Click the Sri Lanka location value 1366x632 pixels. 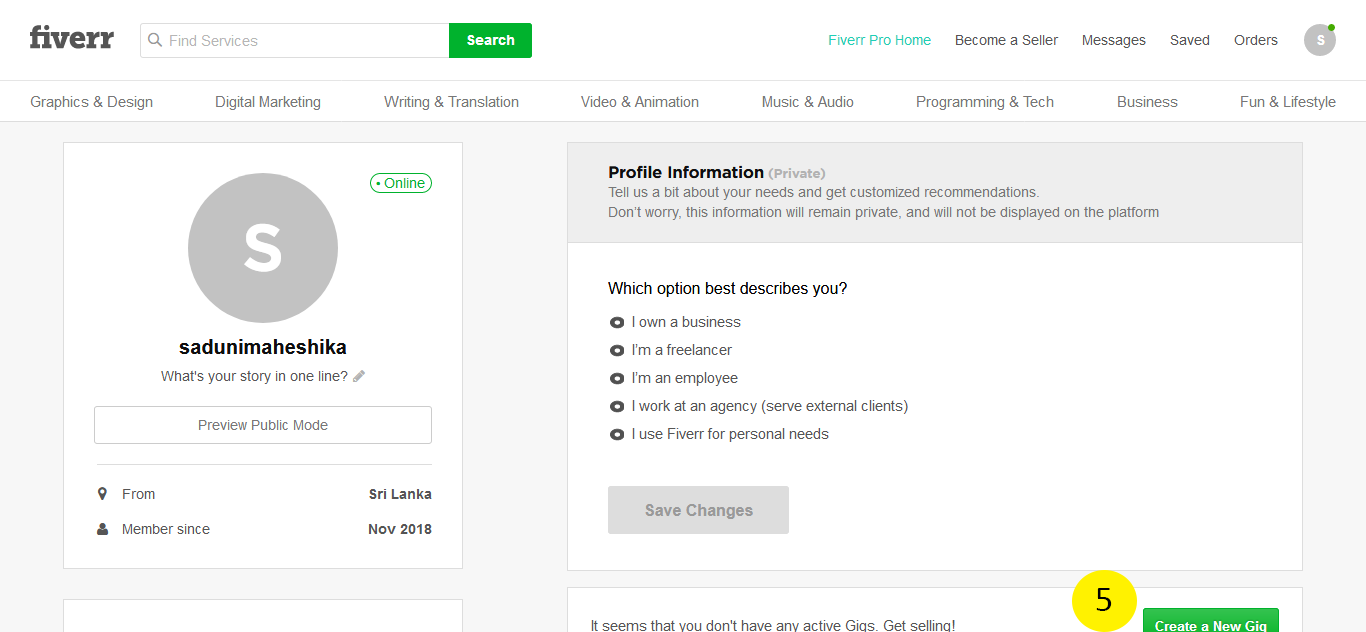coord(400,494)
